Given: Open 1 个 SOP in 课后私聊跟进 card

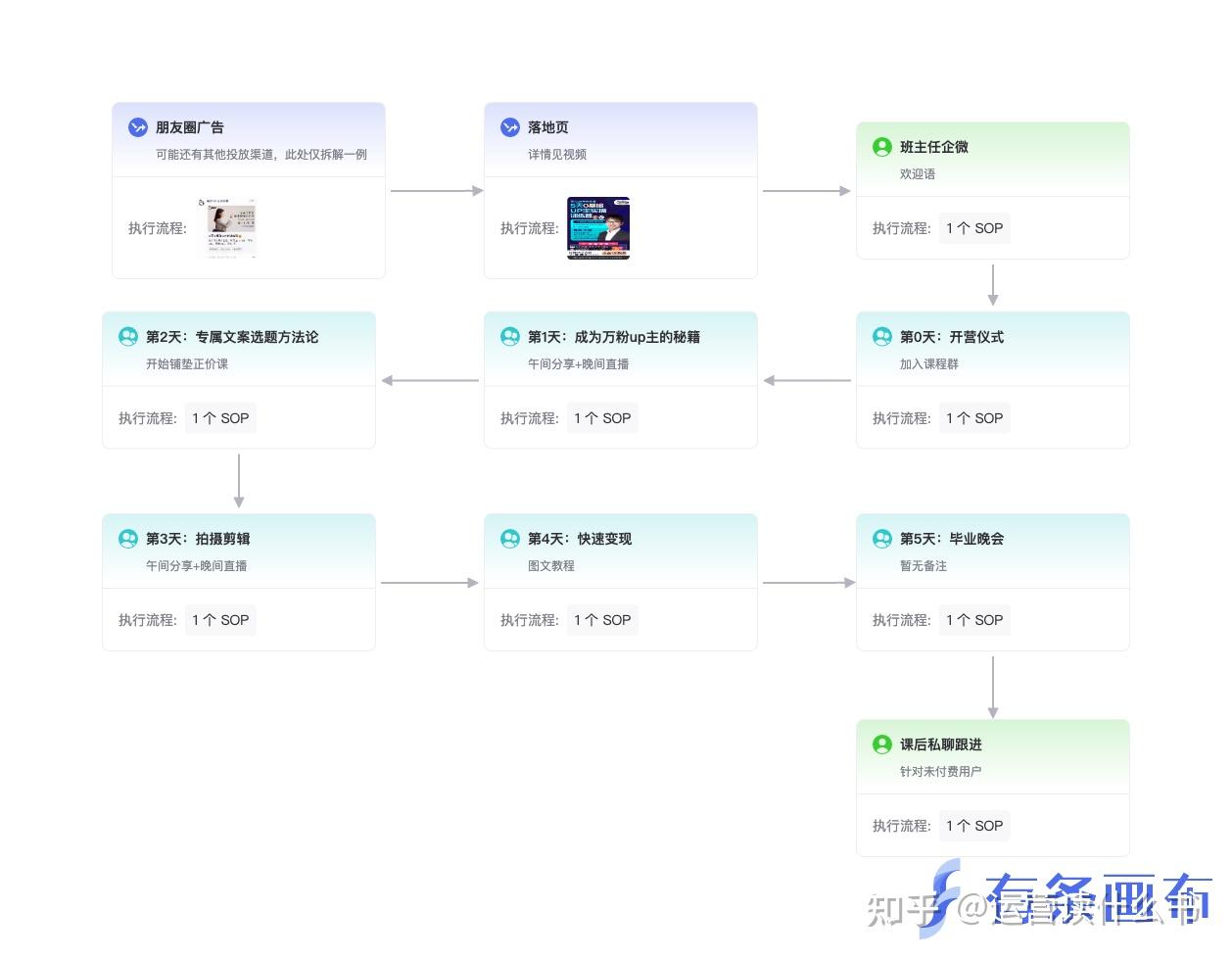Looking at the screenshot, I should pyautogui.click(x=974, y=826).
